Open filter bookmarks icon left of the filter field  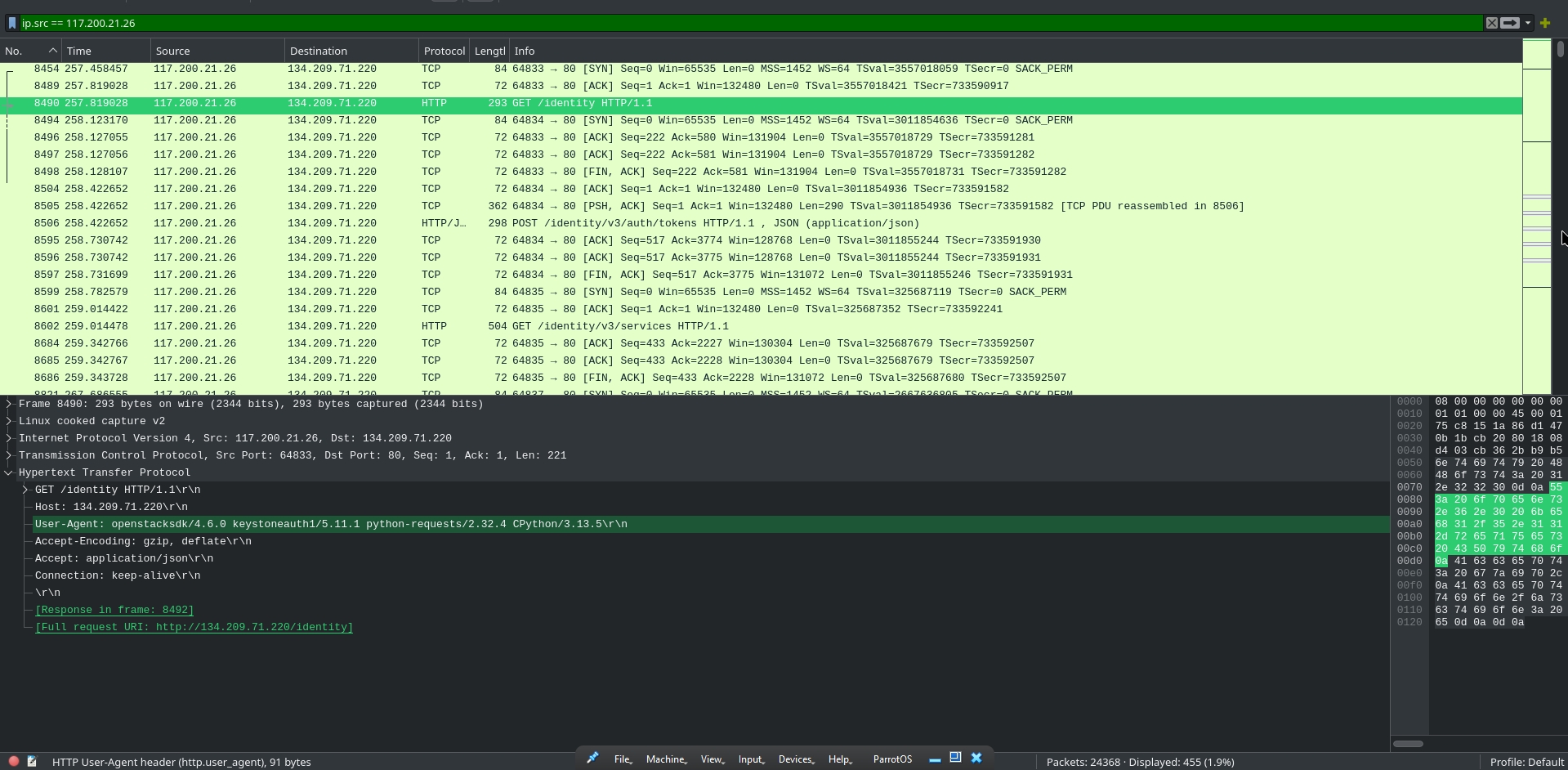point(11,23)
